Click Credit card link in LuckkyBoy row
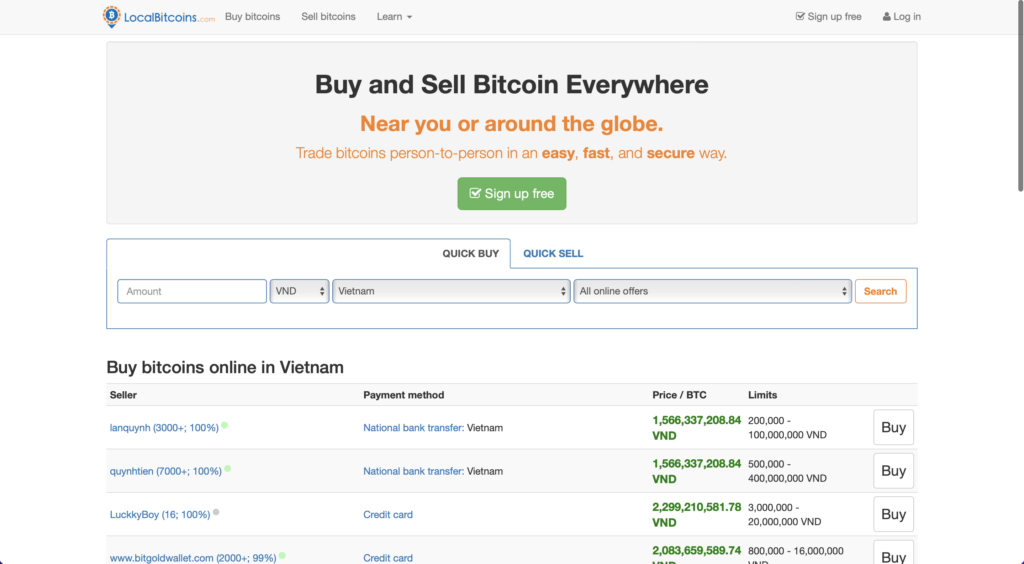 pyautogui.click(x=388, y=515)
